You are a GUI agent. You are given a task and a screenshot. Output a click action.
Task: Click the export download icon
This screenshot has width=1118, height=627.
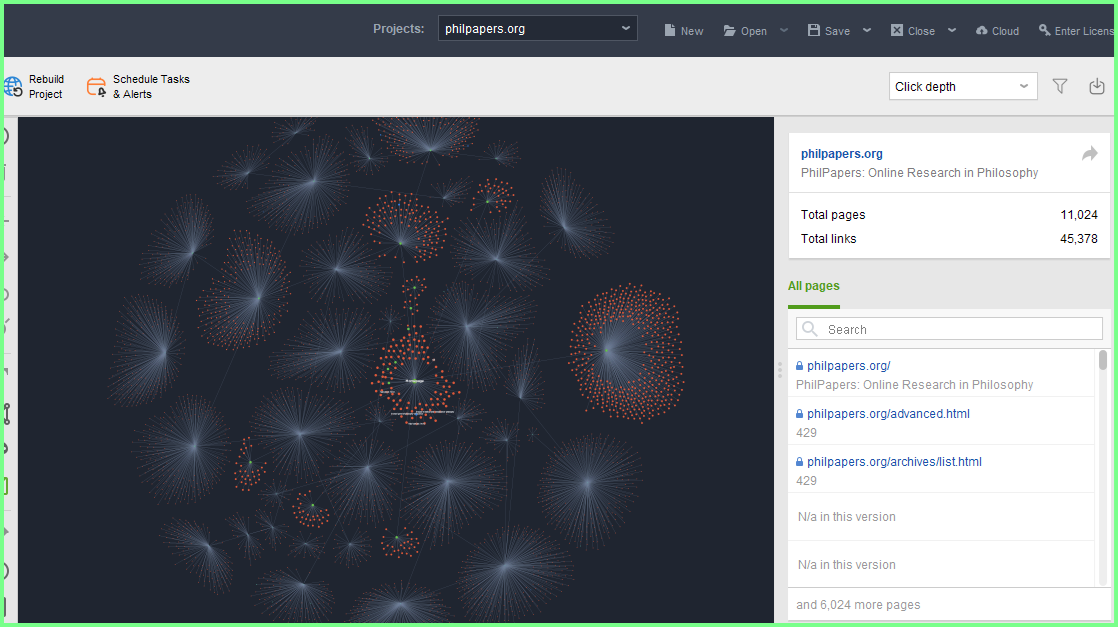click(1097, 86)
